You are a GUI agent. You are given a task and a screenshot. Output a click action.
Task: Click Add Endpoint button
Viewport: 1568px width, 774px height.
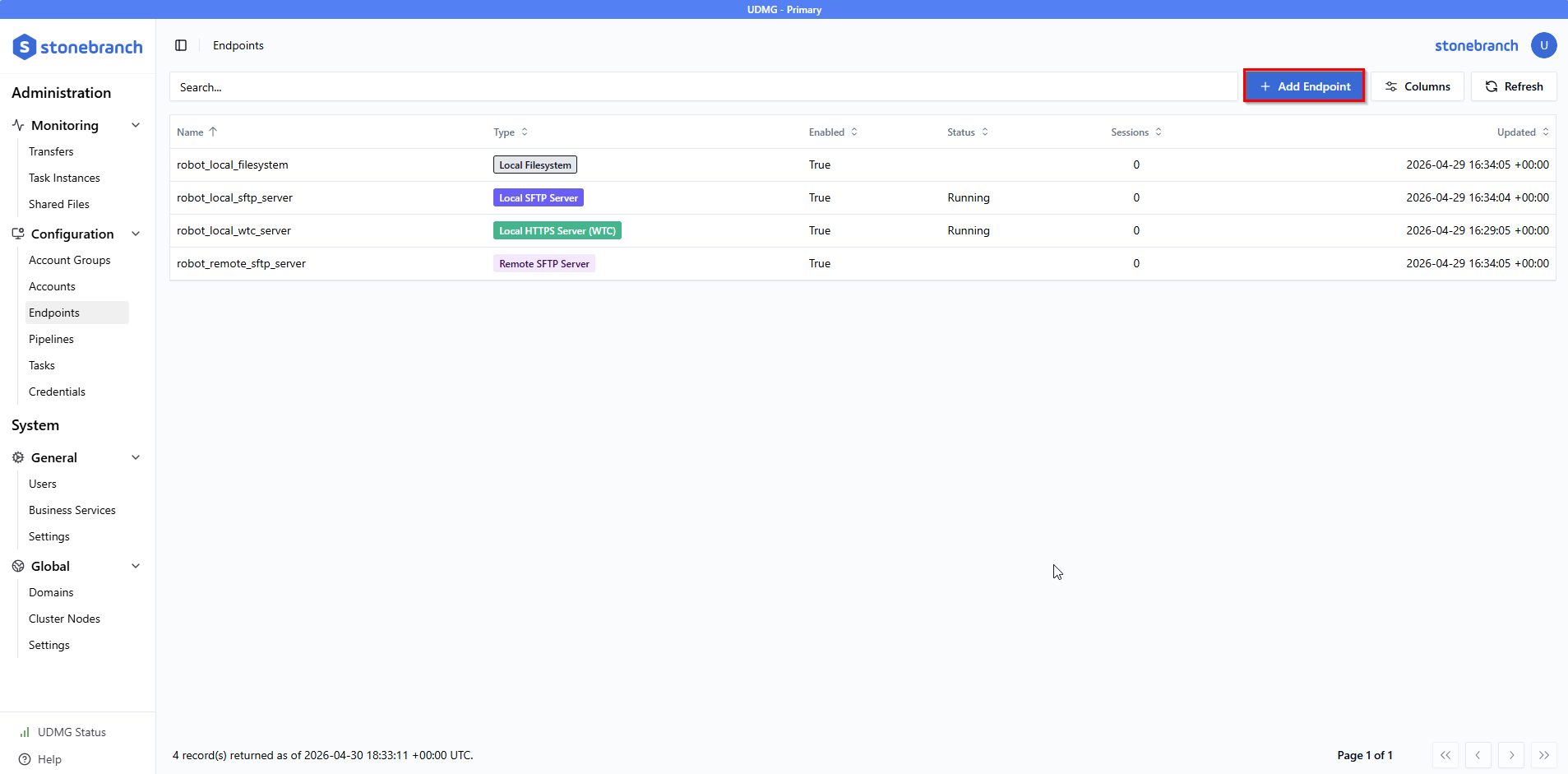click(x=1304, y=86)
